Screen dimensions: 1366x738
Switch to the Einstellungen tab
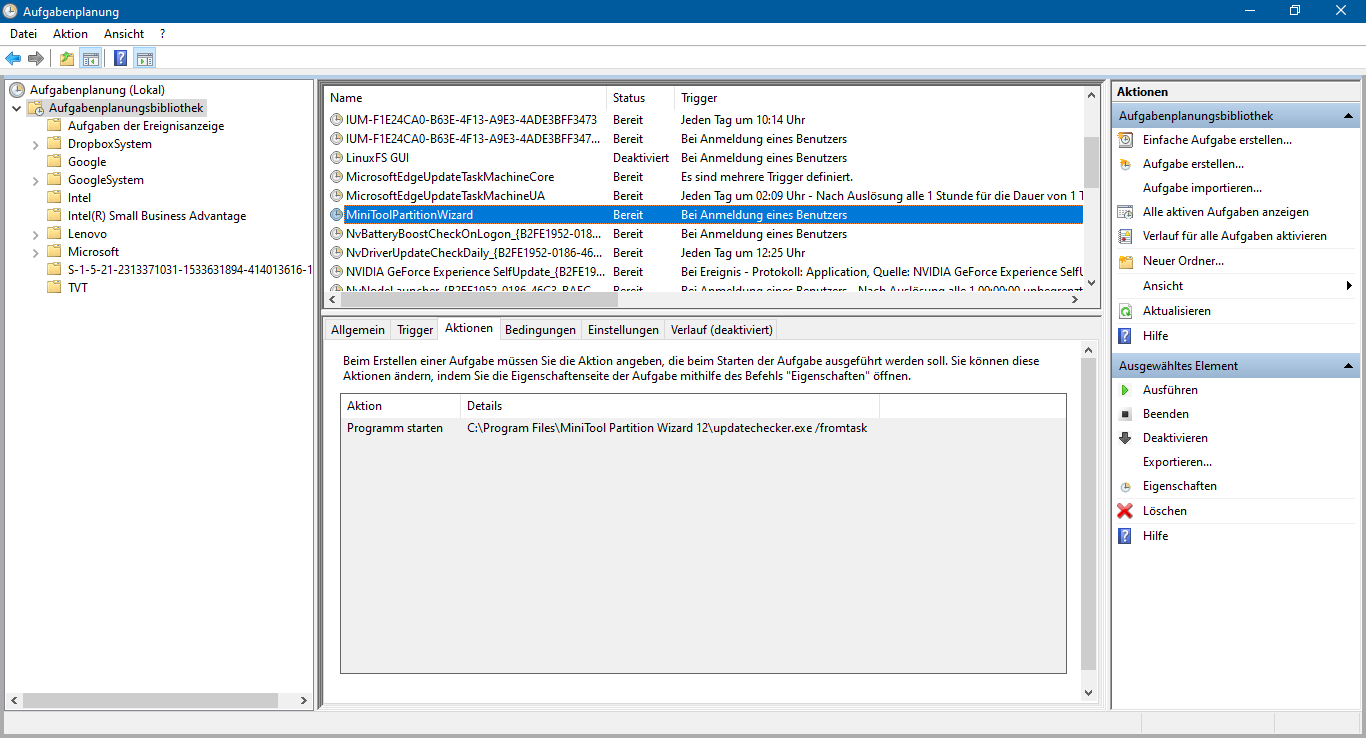click(x=623, y=330)
